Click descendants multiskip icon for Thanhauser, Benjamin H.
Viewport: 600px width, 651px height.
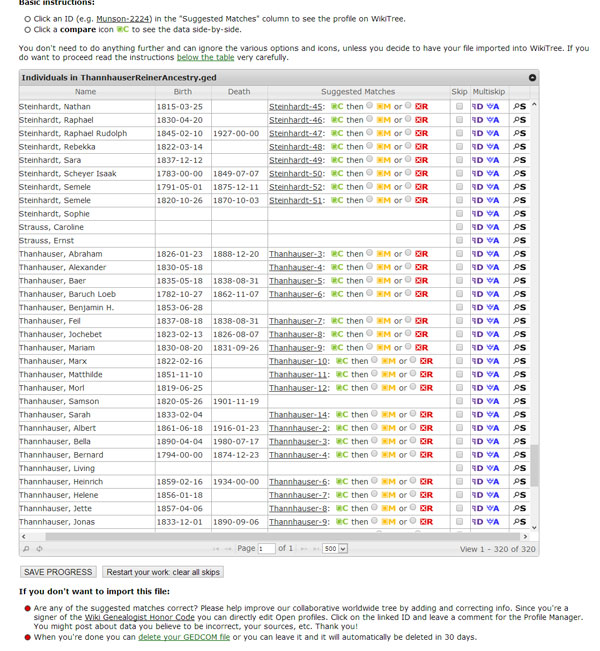(x=477, y=308)
